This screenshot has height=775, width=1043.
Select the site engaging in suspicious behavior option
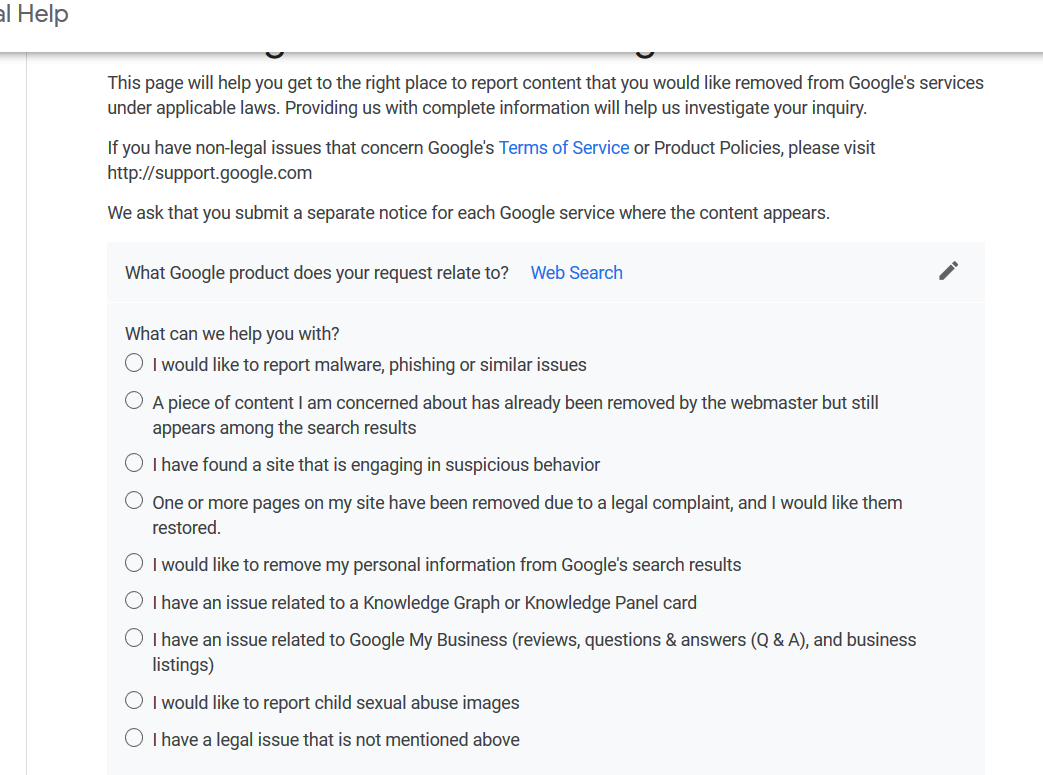tap(134, 463)
